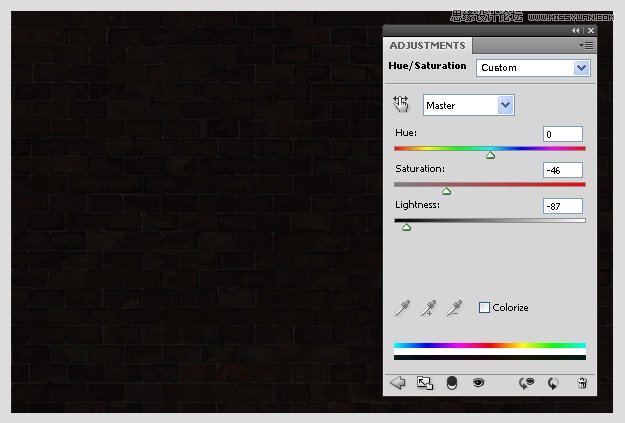Switch panel to expanded view icon

(425, 383)
